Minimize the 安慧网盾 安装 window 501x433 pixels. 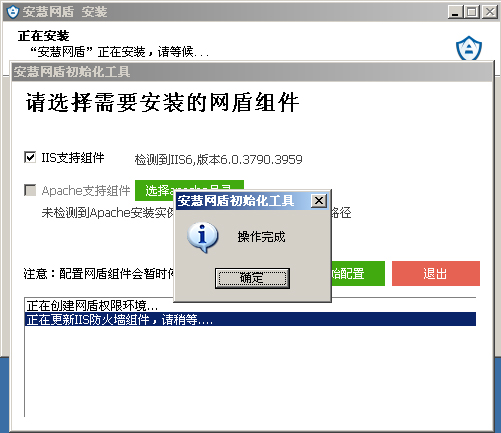(455, 12)
